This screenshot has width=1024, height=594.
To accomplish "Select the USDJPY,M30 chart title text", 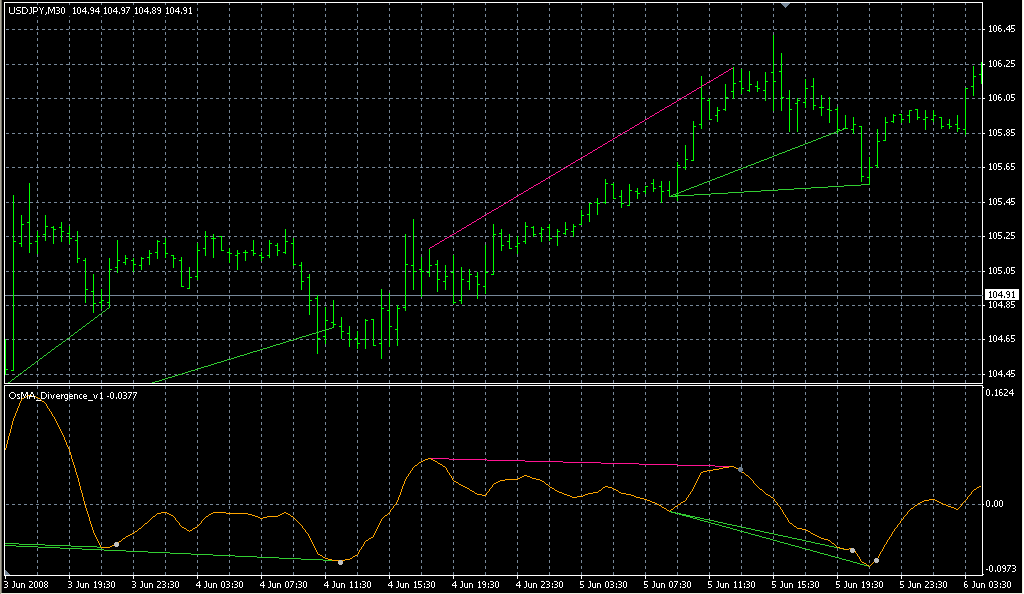I will click(x=37, y=11).
